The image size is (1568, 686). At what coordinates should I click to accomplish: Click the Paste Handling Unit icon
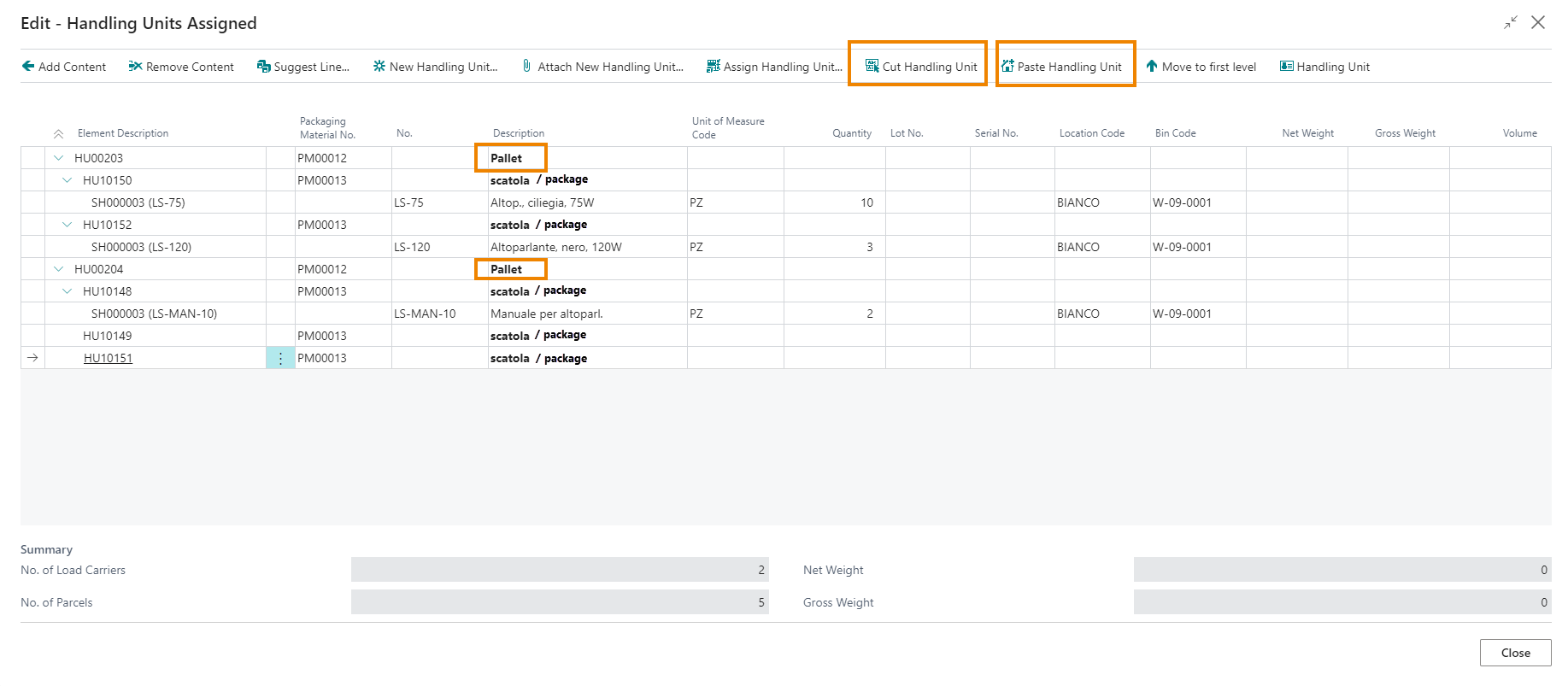coord(1007,66)
